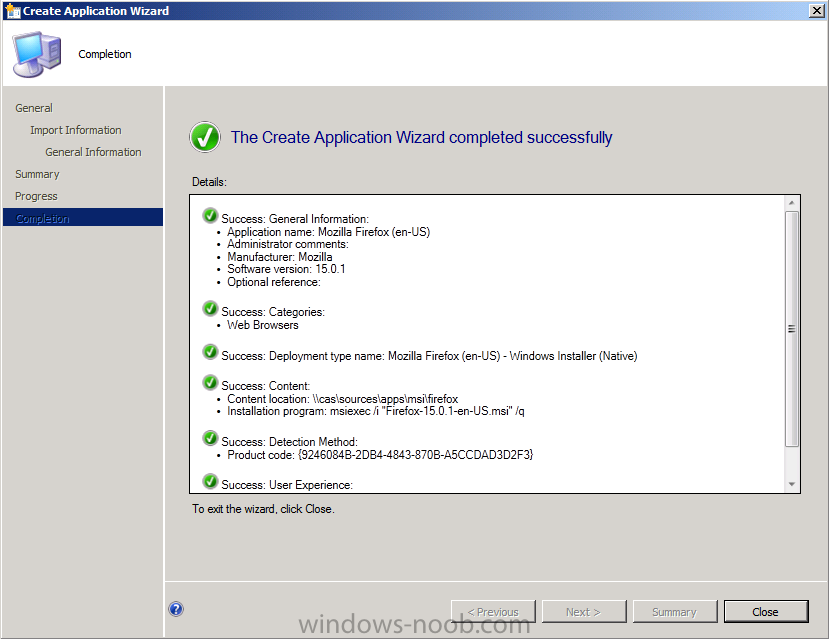829x639 pixels.
Task: Click the 'Manufacturer: Mozilla' line
Action: coord(280,257)
